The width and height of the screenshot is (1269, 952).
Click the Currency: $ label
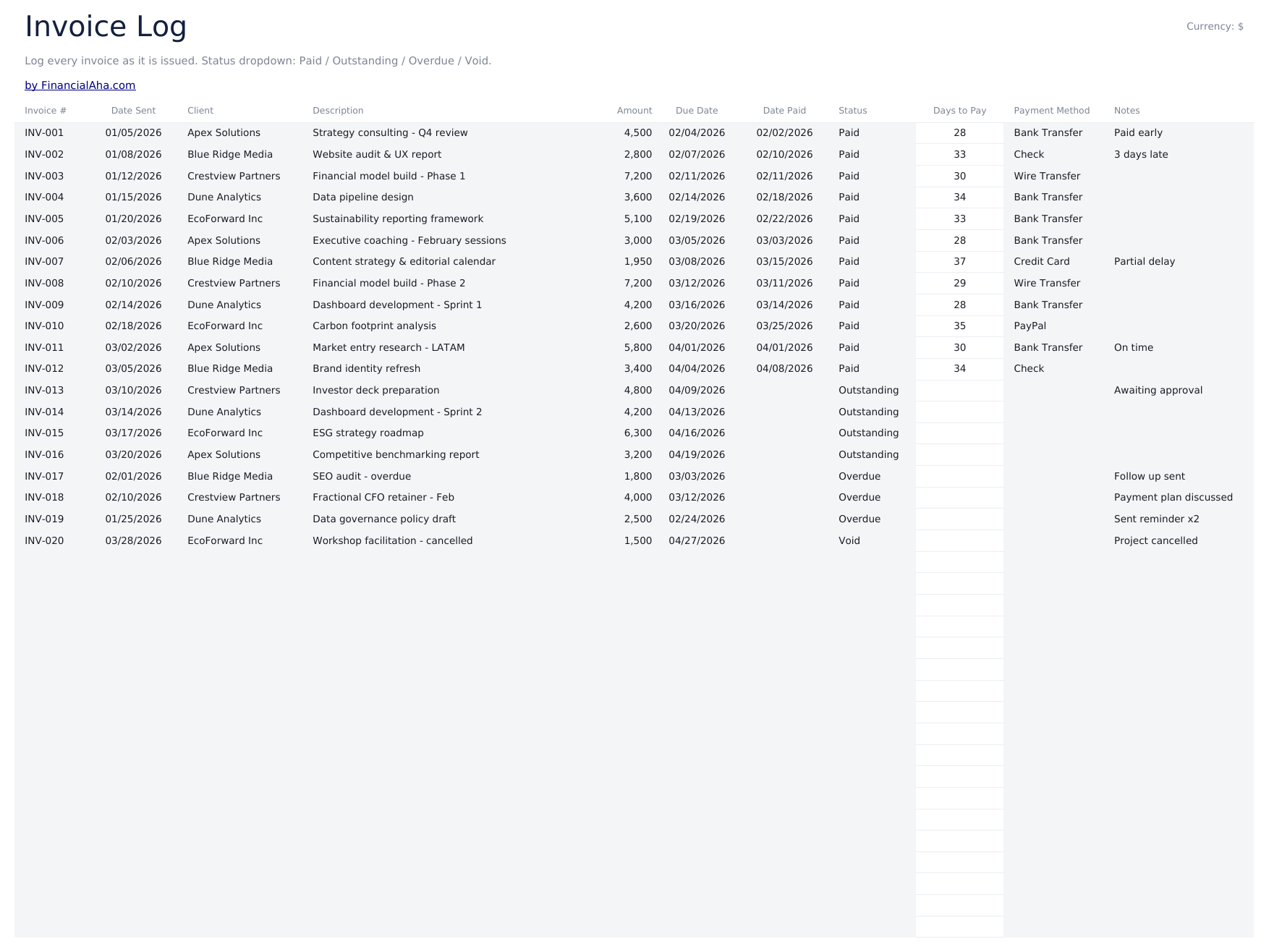pos(1215,27)
